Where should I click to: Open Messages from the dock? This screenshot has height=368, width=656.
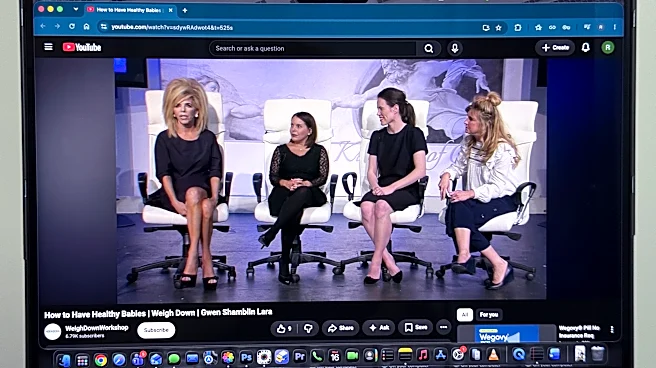coord(174,359)
